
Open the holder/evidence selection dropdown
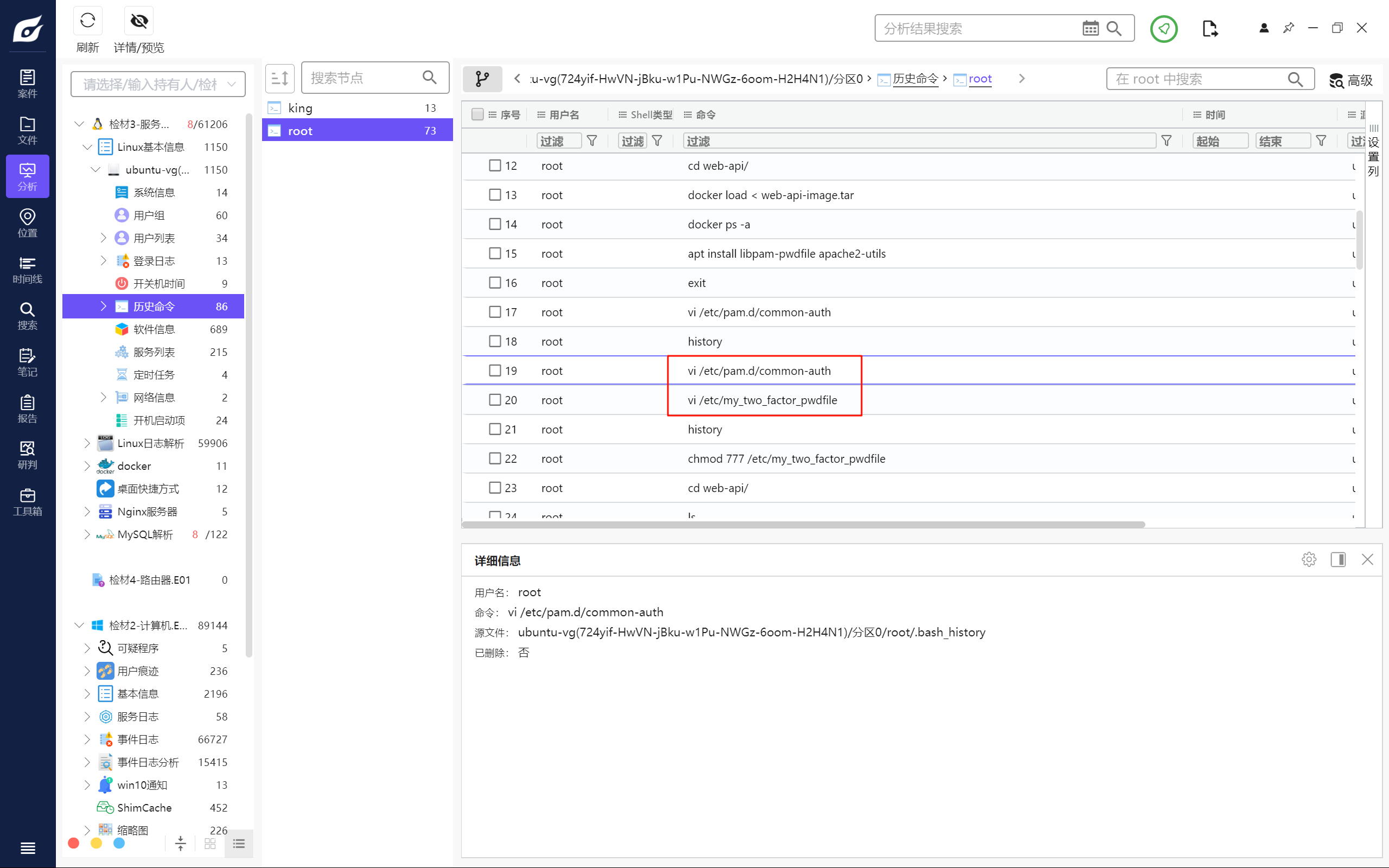click(x=158, y=85)
